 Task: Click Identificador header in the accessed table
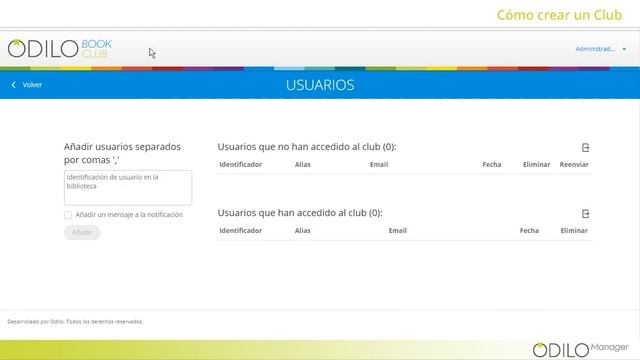click(240, 231)
